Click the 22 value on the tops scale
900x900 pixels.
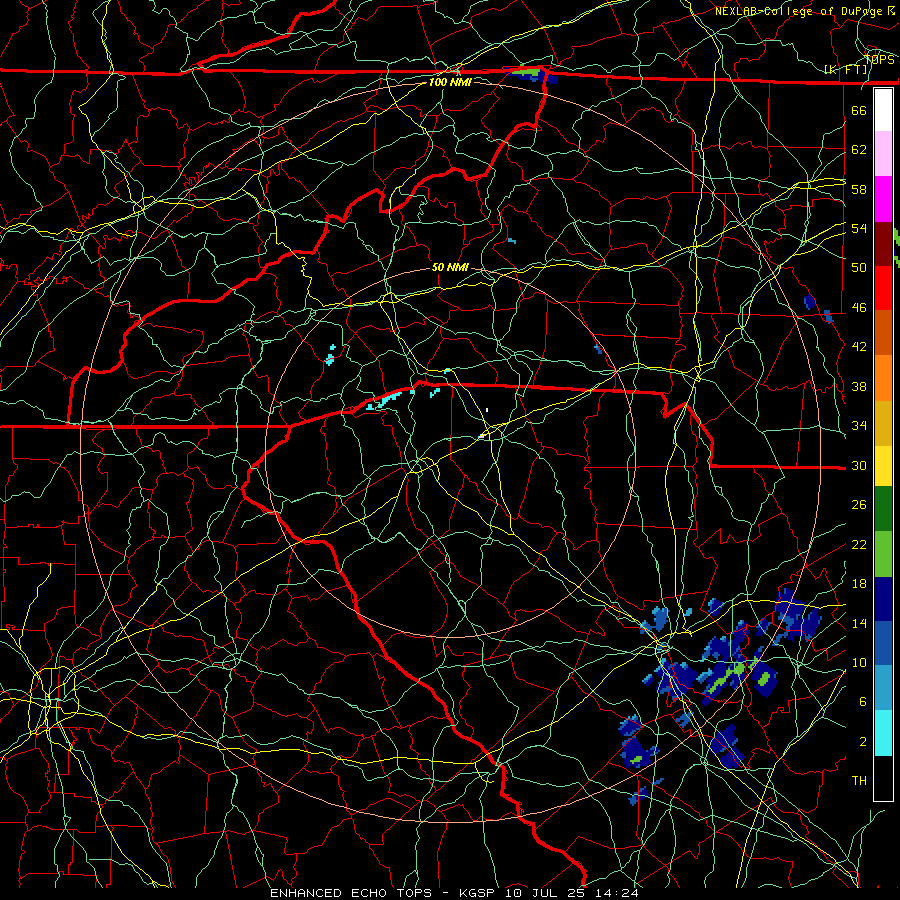click(x=859, y=544)
